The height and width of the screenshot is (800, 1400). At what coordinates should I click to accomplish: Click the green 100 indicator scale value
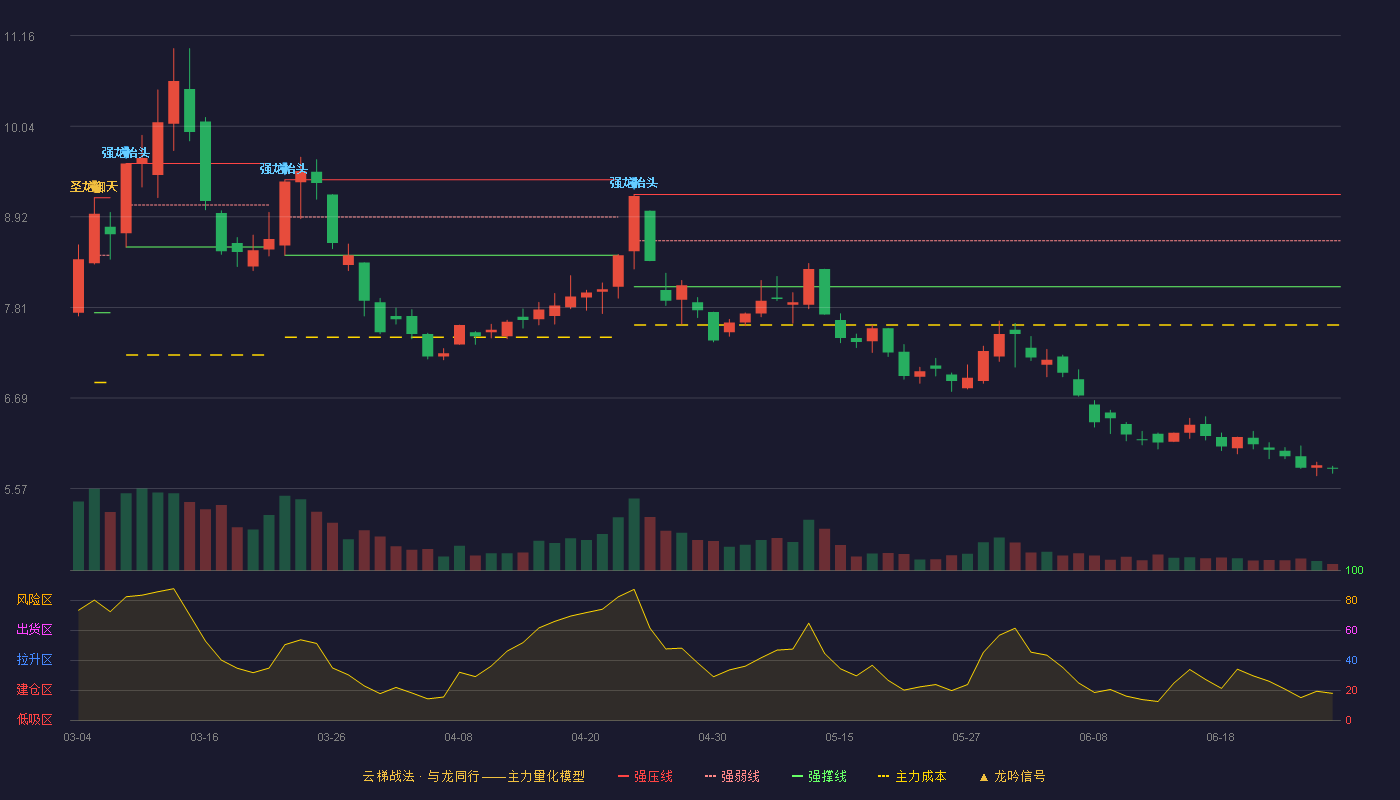[1354, 571]
